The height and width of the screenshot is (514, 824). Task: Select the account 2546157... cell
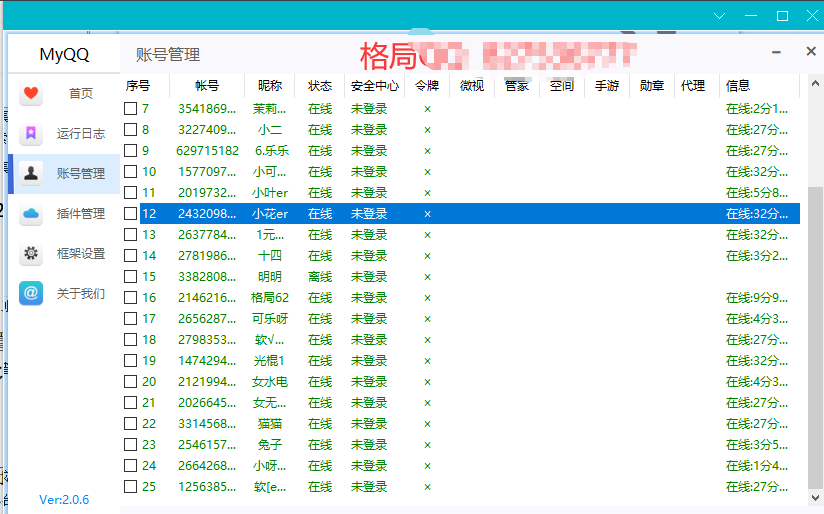[207, 445]
